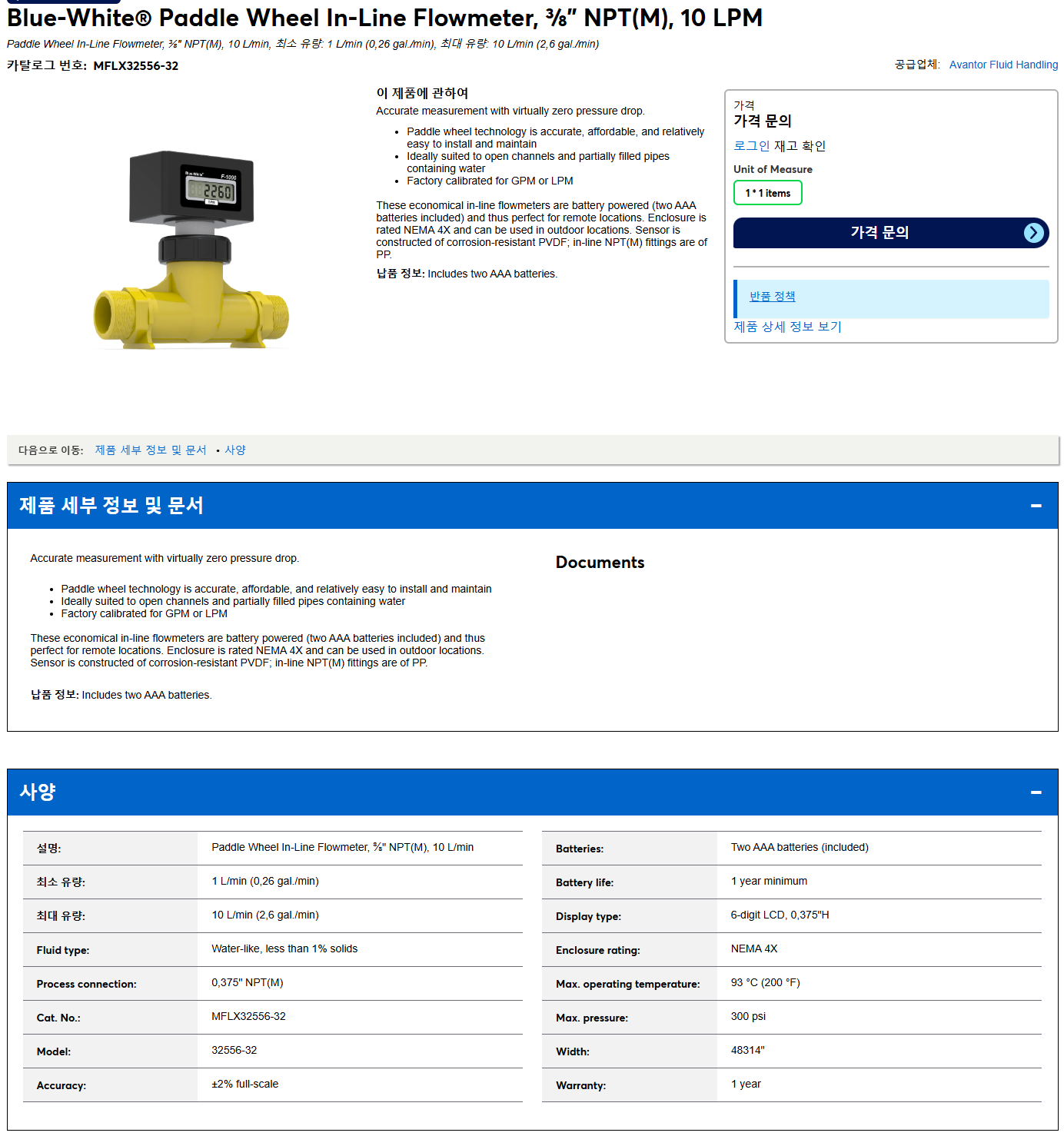Select the 1 * 1 items unit option
Image resolution: width=1064 pixels, height=1146 pixels.
(767, 193)
